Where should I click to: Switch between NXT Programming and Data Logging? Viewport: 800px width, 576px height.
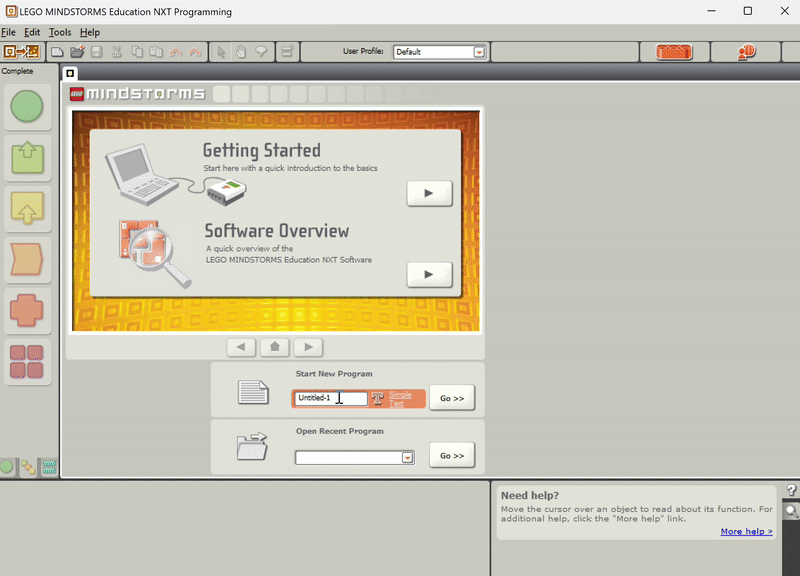(21, 52)
